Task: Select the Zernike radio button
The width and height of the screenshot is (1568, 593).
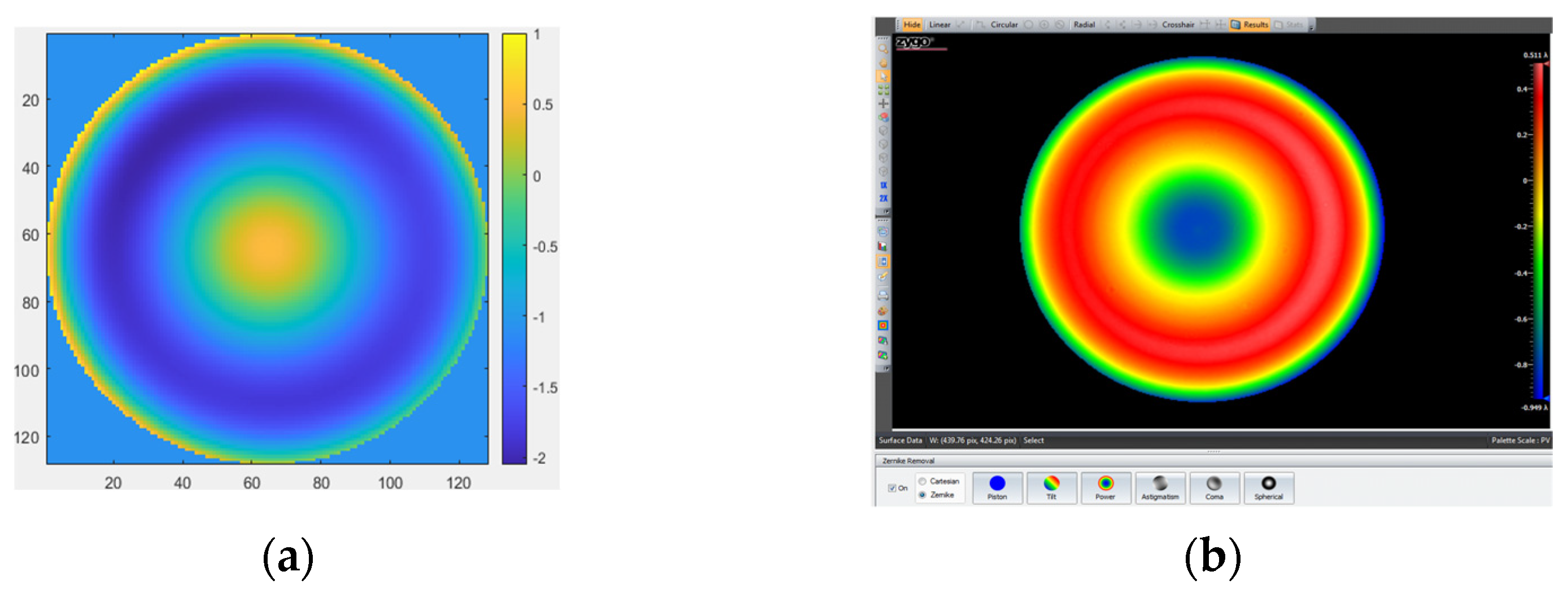Action: click(x=922, y=495)
